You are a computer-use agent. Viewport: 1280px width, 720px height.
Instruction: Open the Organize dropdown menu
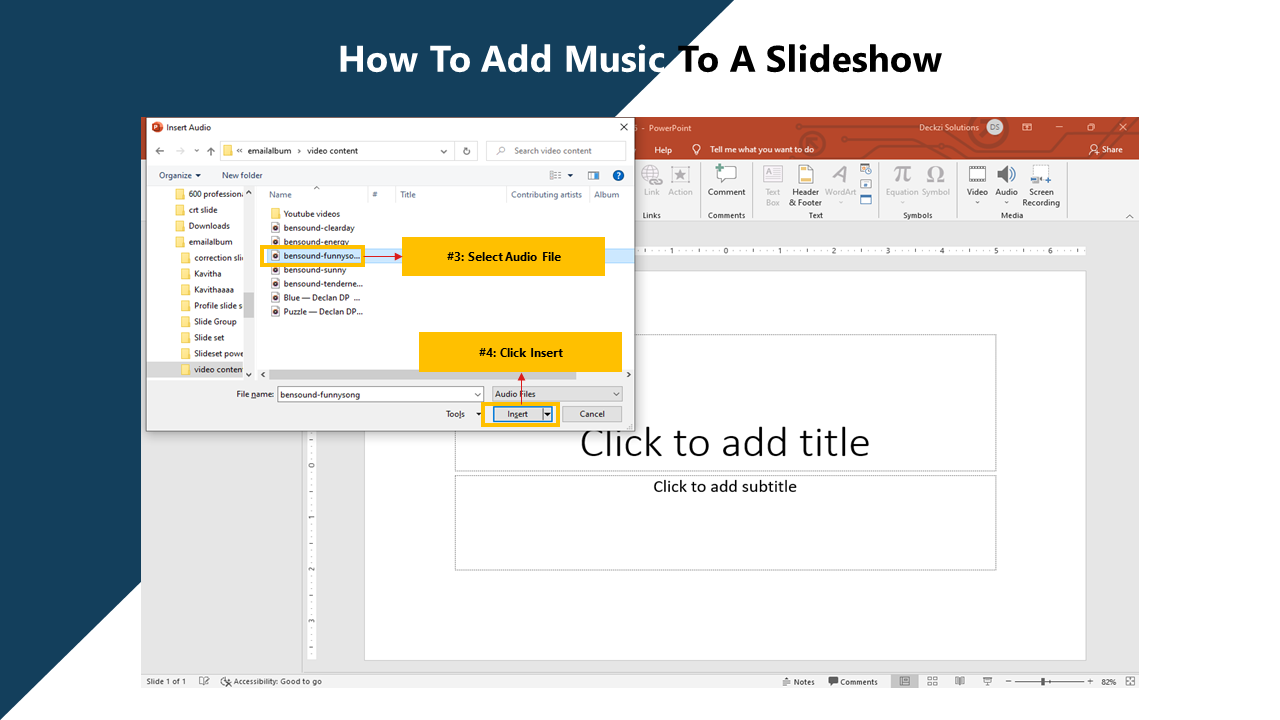pos(179,175)
